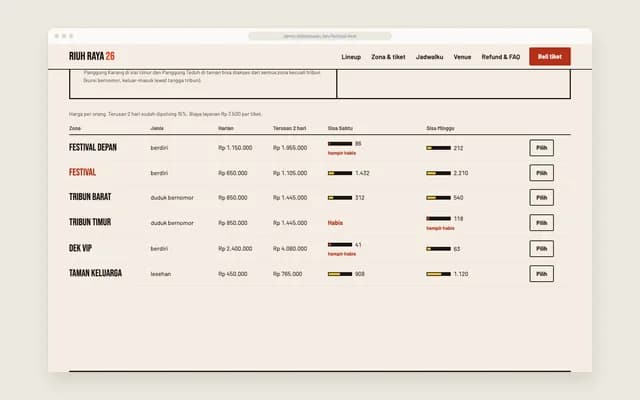640x400 pixels.
Task: Click Taman Keluarga Saturday availability bar
Action: coord(340,274)
